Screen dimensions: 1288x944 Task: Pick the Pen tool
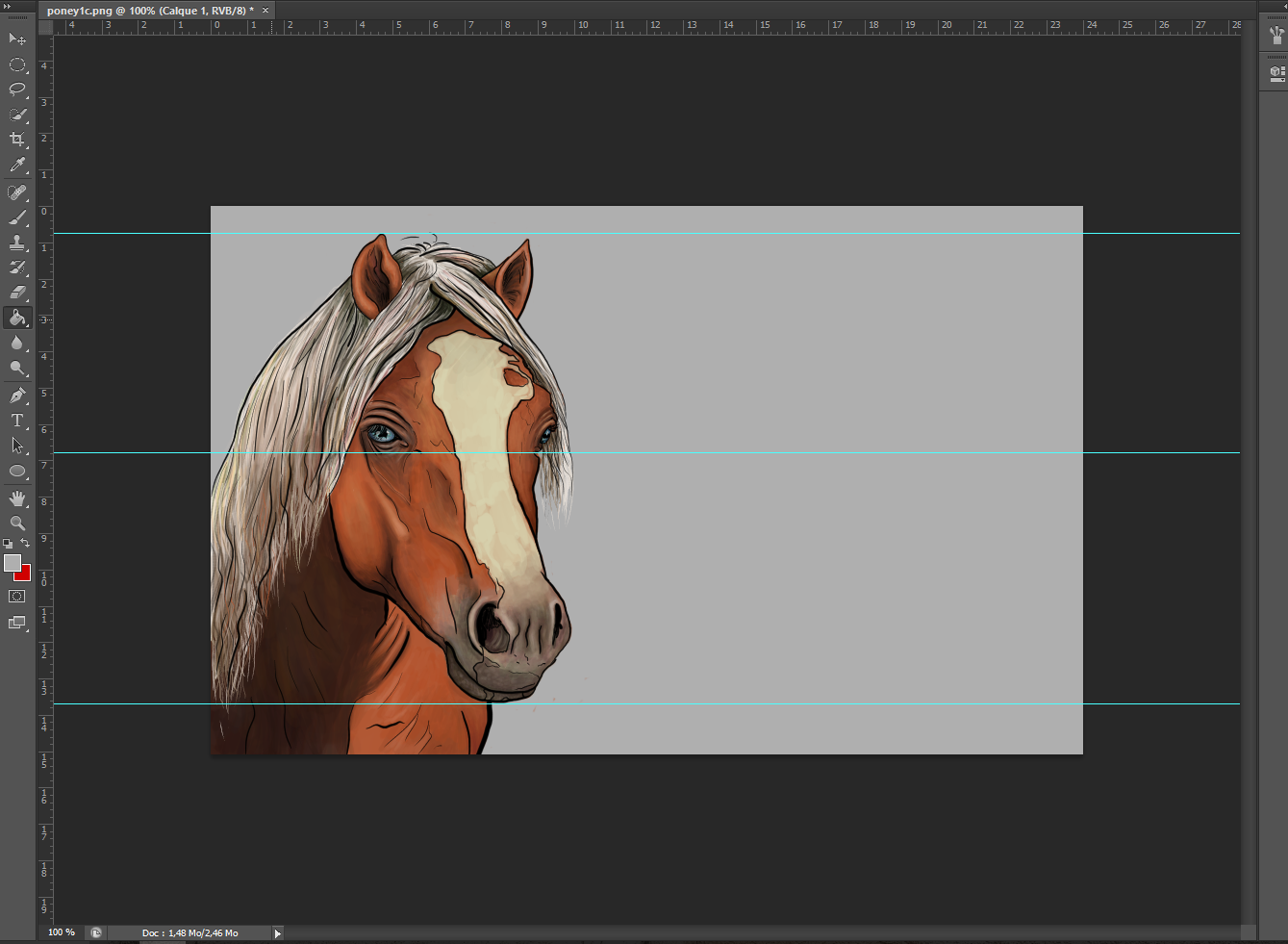point(17,395)
